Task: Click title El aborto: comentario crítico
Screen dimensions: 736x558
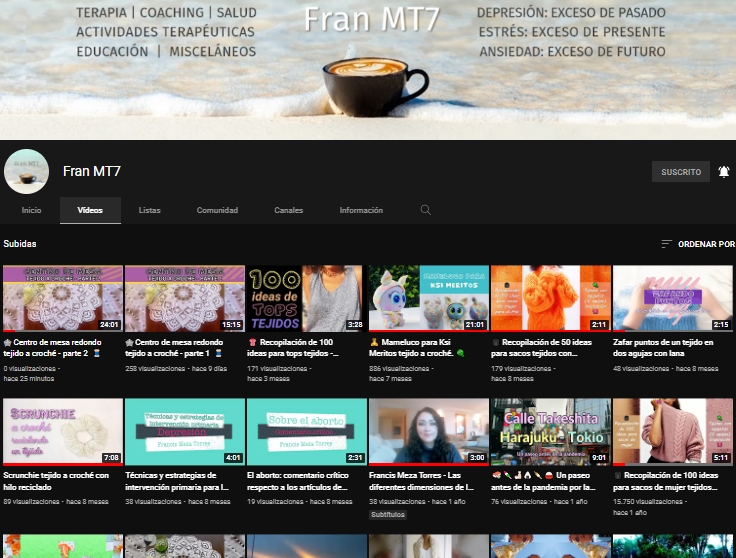Action: tap(298, 481)
